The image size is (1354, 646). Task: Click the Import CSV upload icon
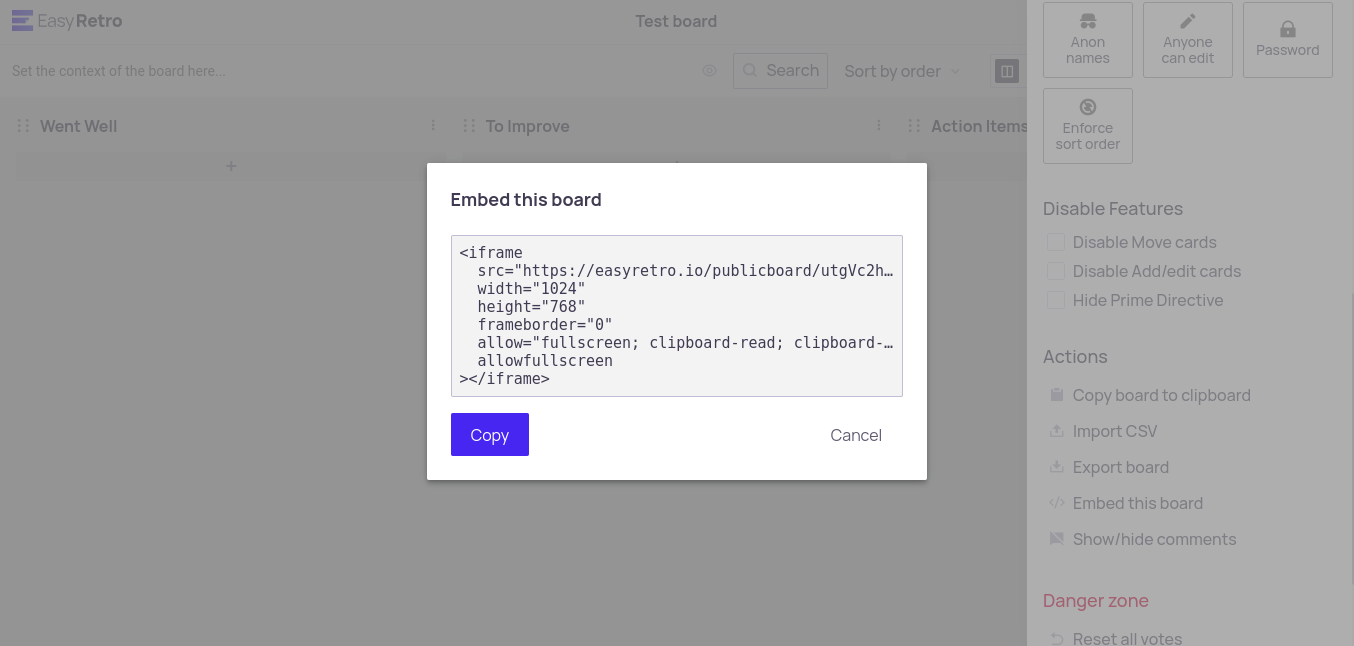[x=1056, y=431]
